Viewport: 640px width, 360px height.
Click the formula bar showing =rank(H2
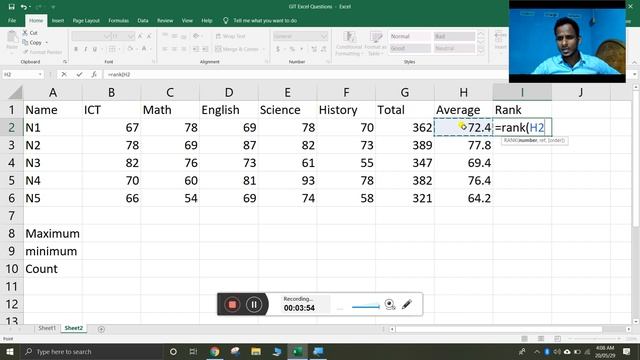(x=306, y=74)
